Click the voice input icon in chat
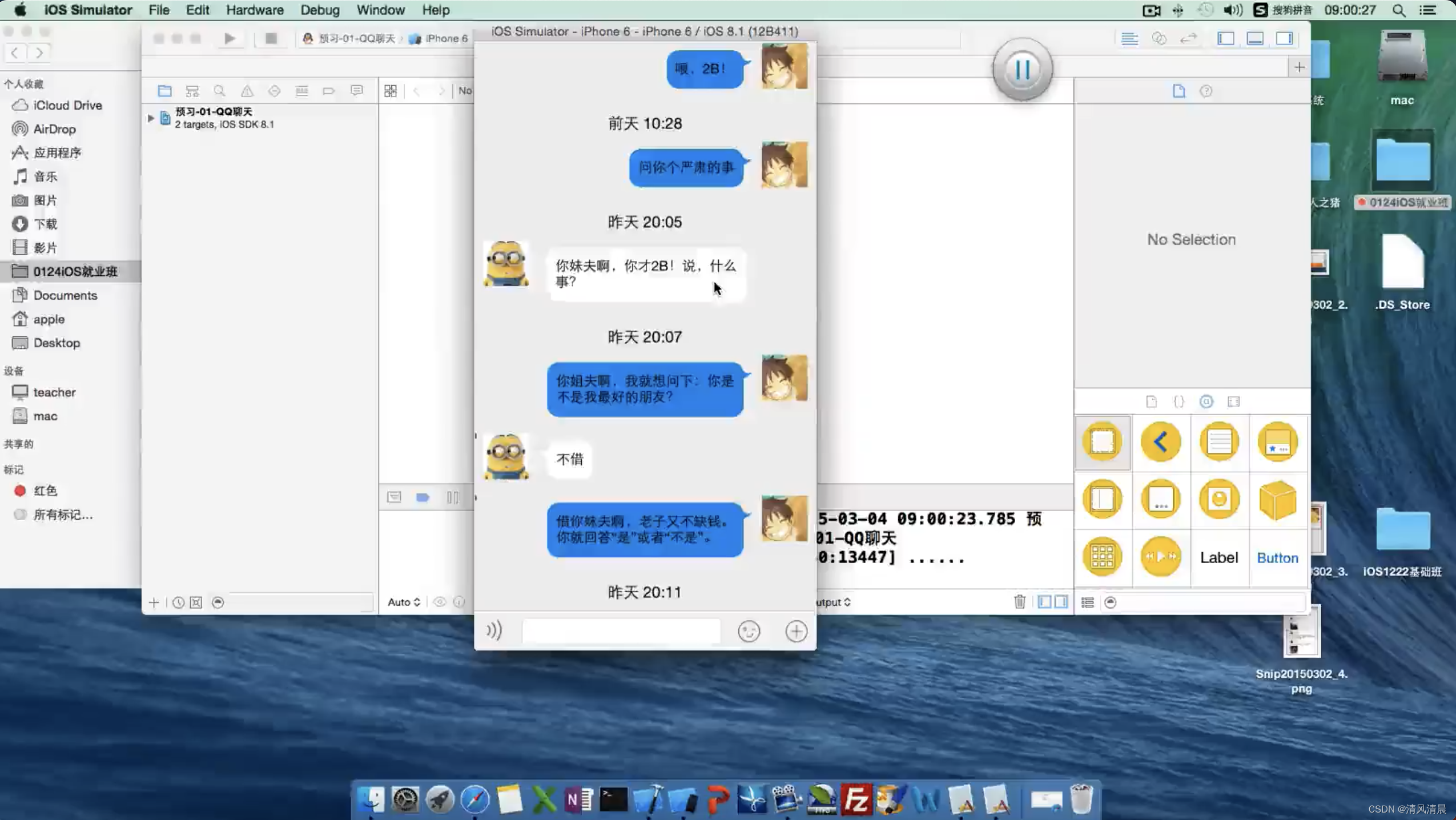This screenshot has width=1456, height=820. click(x=494, y=630)
